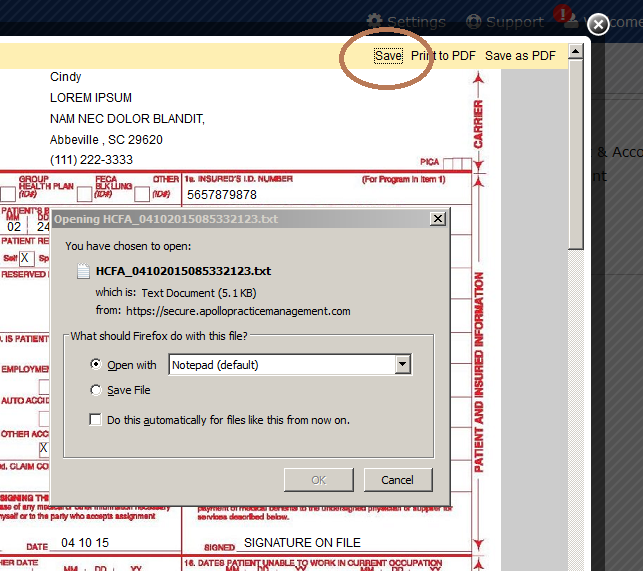This screenshot has height=571, width=643.
Task: Check the OTHER insurance type checkbox on the form
Action: pos(141,194)
